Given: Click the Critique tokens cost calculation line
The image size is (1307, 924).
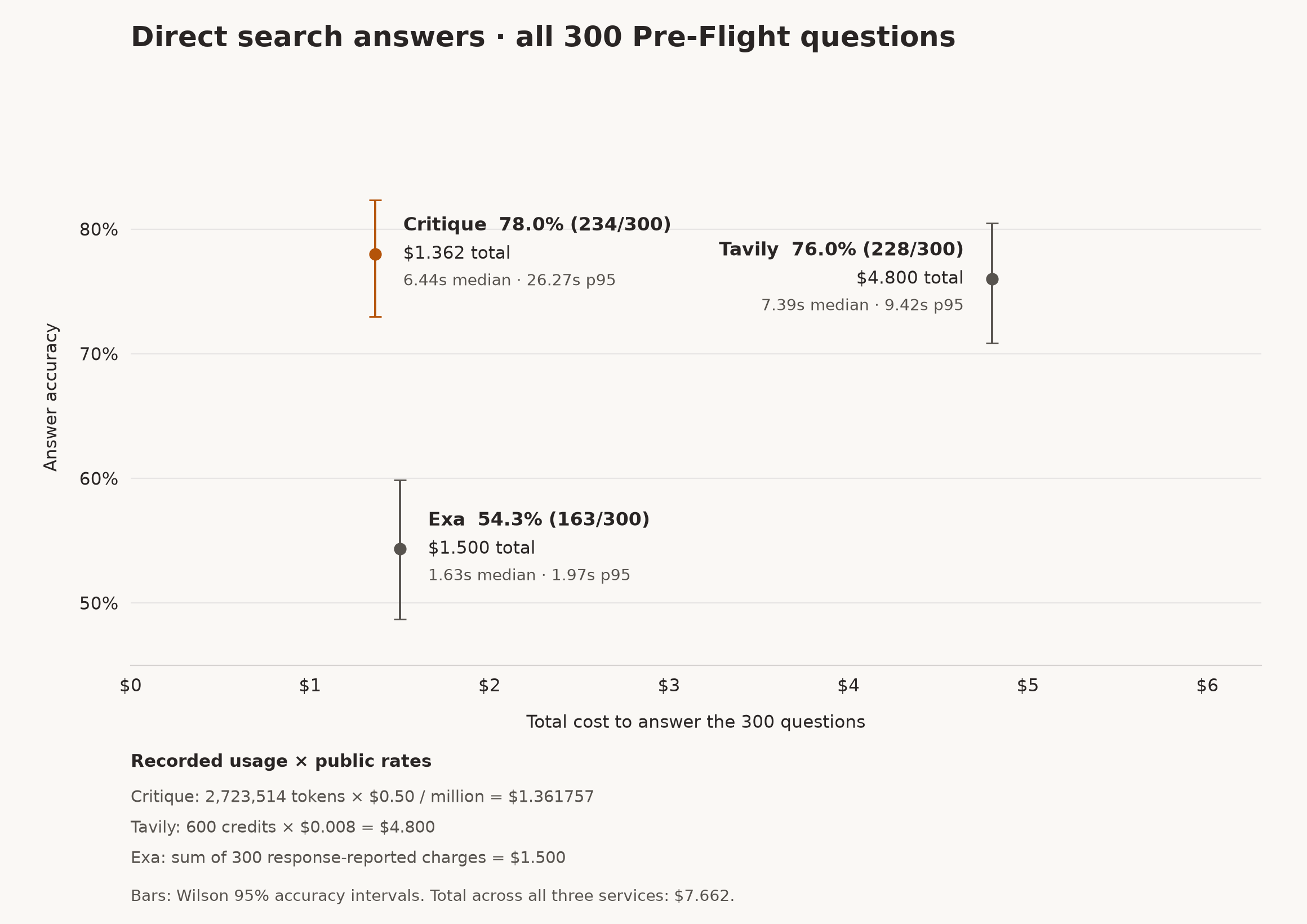Looking at the screenshot, I should [363, 797].
